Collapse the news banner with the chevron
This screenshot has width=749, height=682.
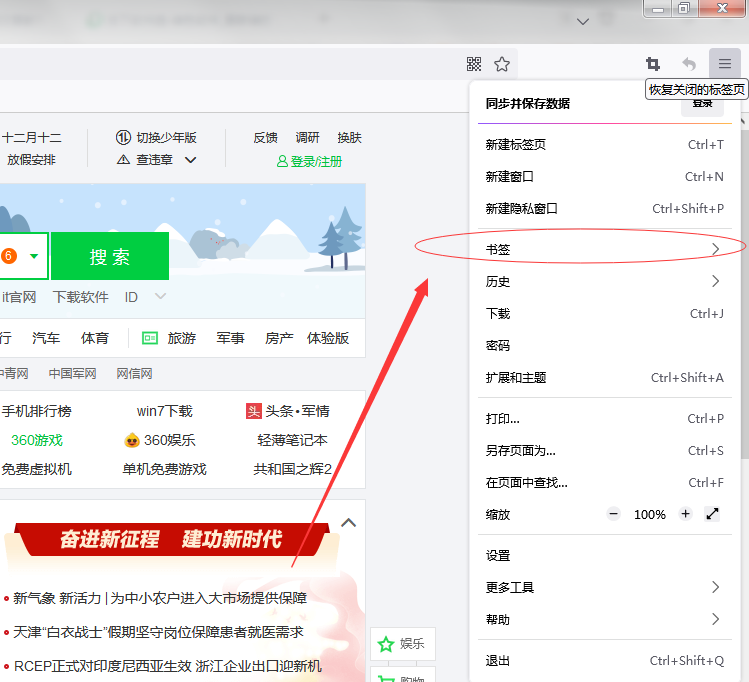click(x=349, y=522)
